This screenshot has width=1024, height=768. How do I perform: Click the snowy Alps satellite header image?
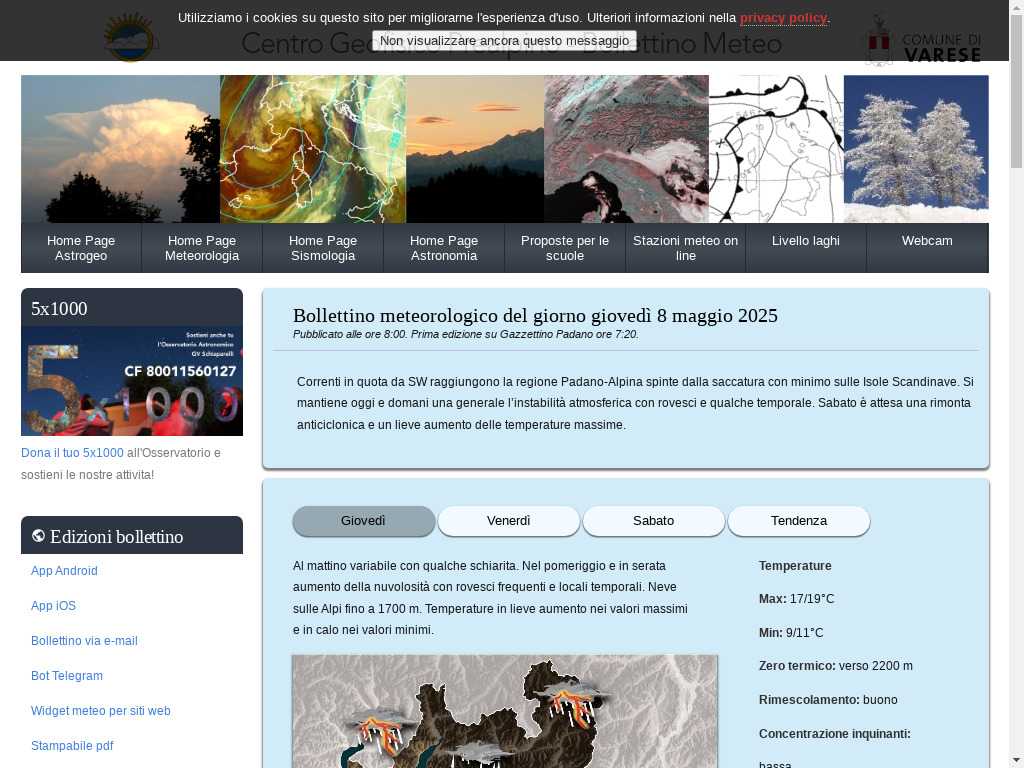626,149
